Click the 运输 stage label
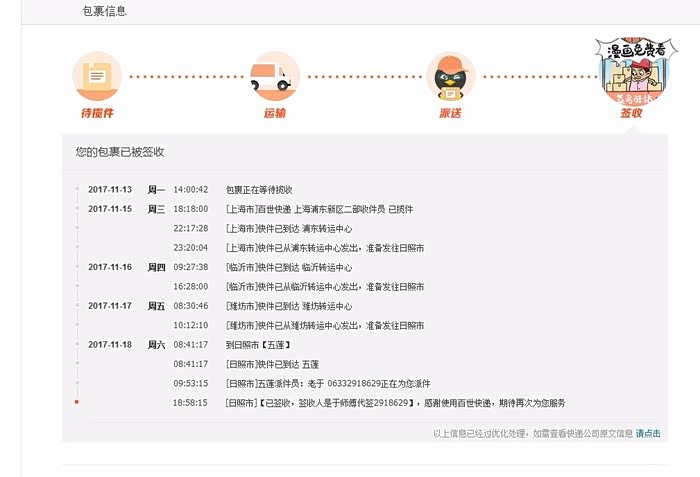 [x=274, y=113]
